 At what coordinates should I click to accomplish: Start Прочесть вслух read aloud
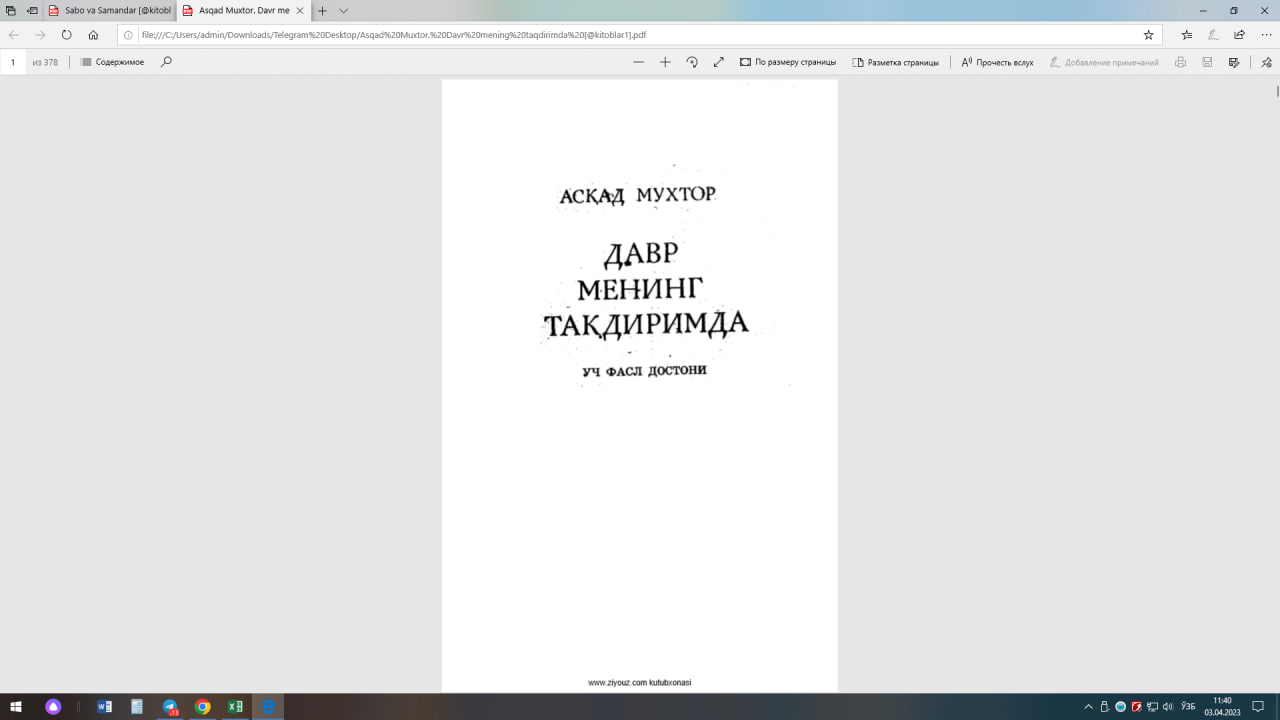(997, 62)
